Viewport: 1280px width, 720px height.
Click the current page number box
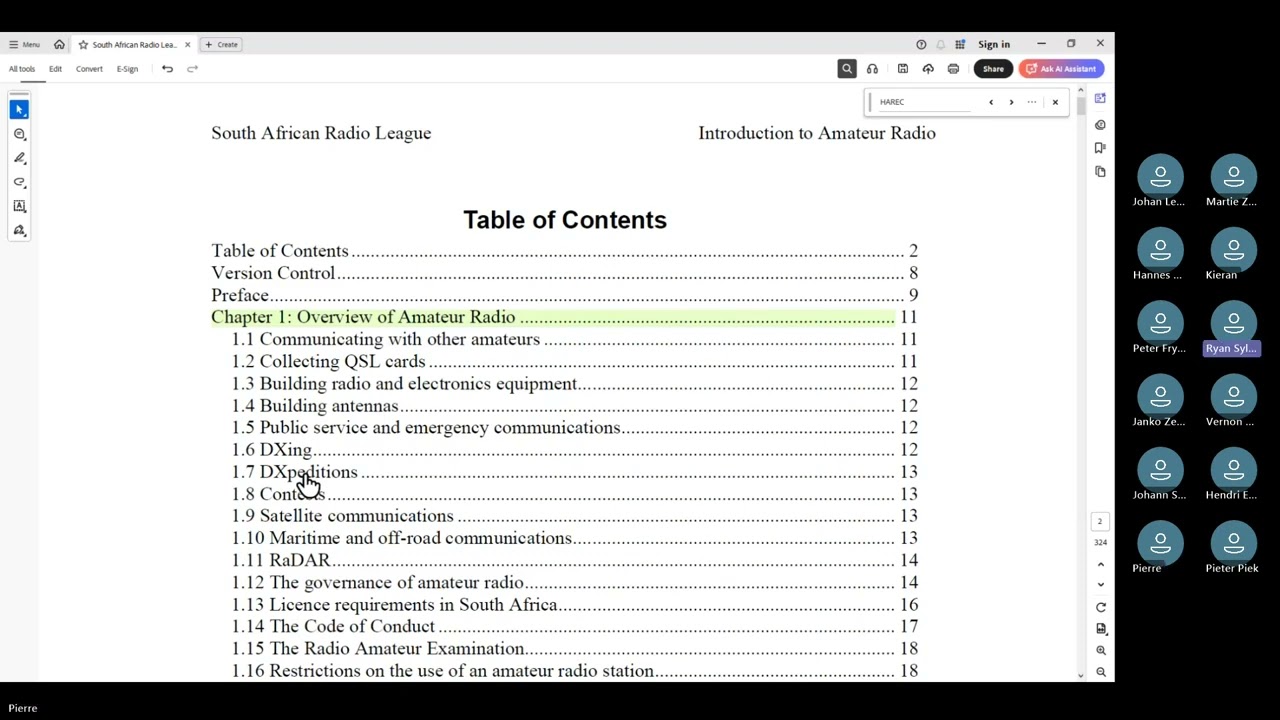coord(1100,521)
